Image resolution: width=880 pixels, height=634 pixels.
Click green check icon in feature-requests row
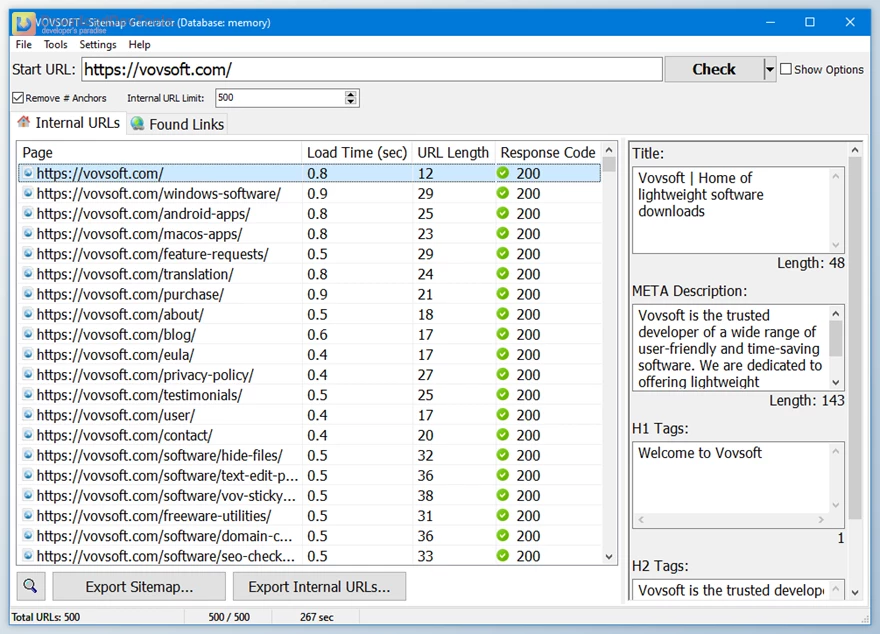point(503,254)
